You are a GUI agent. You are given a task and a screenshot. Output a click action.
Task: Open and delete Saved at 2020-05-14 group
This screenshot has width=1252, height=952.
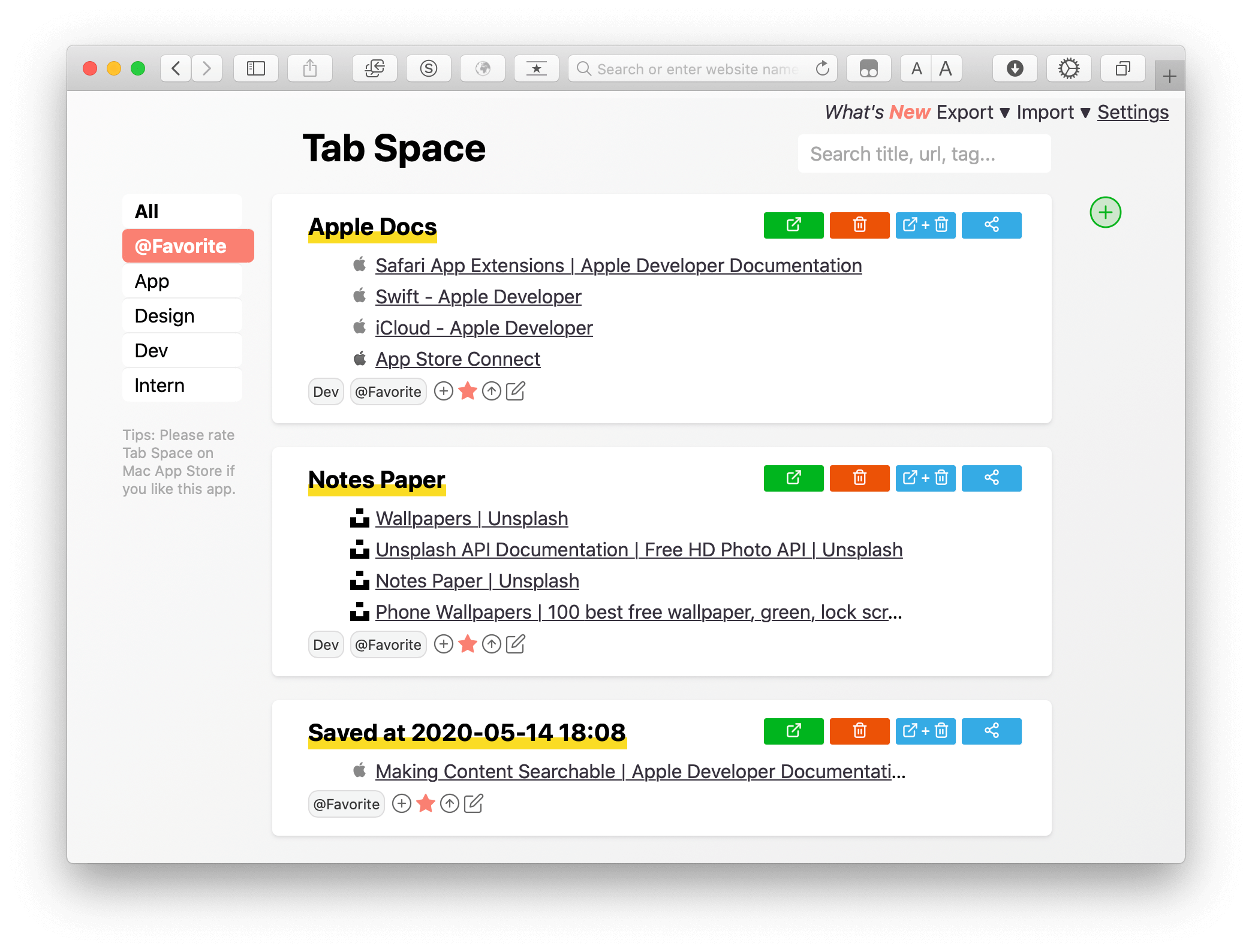point(925,731)
